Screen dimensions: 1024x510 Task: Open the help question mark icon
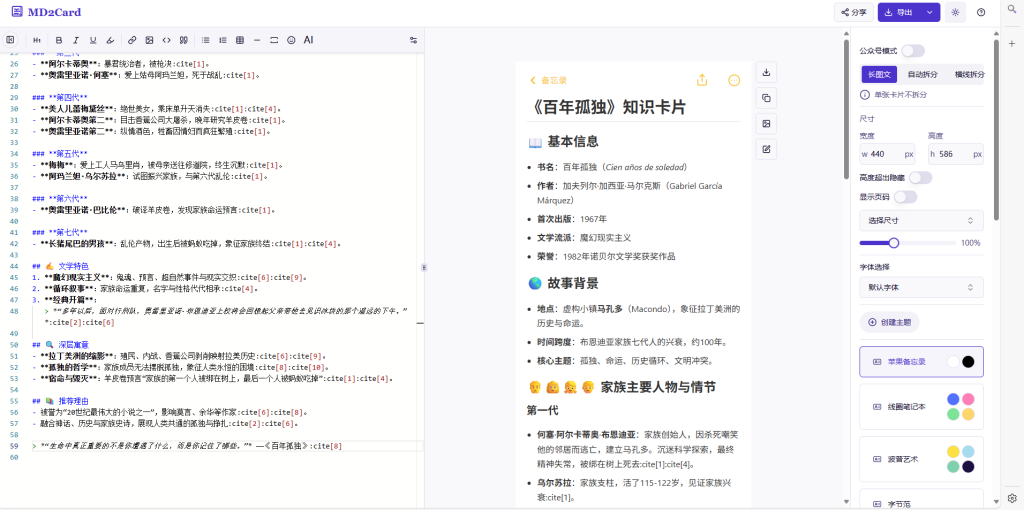(x=981, y=12)
